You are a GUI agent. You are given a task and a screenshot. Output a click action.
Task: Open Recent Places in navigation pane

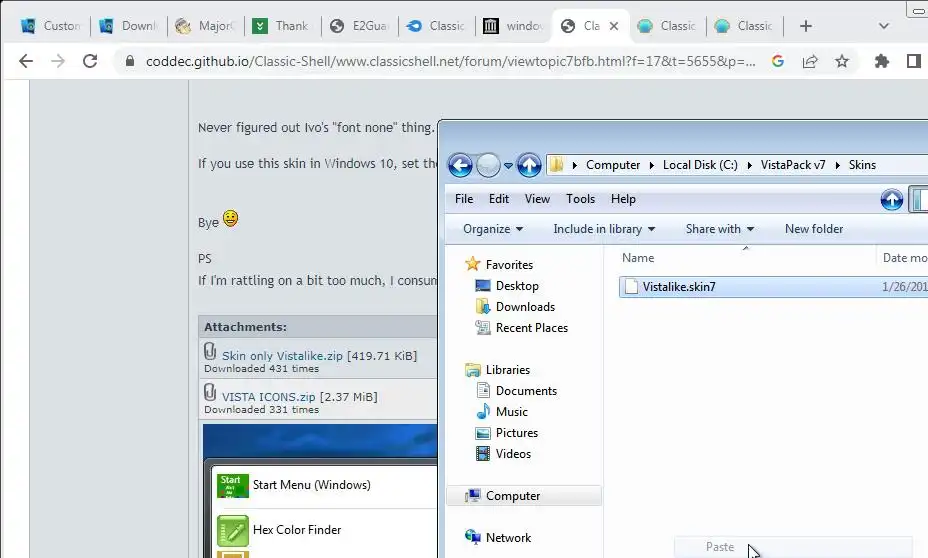pos(532,328)
